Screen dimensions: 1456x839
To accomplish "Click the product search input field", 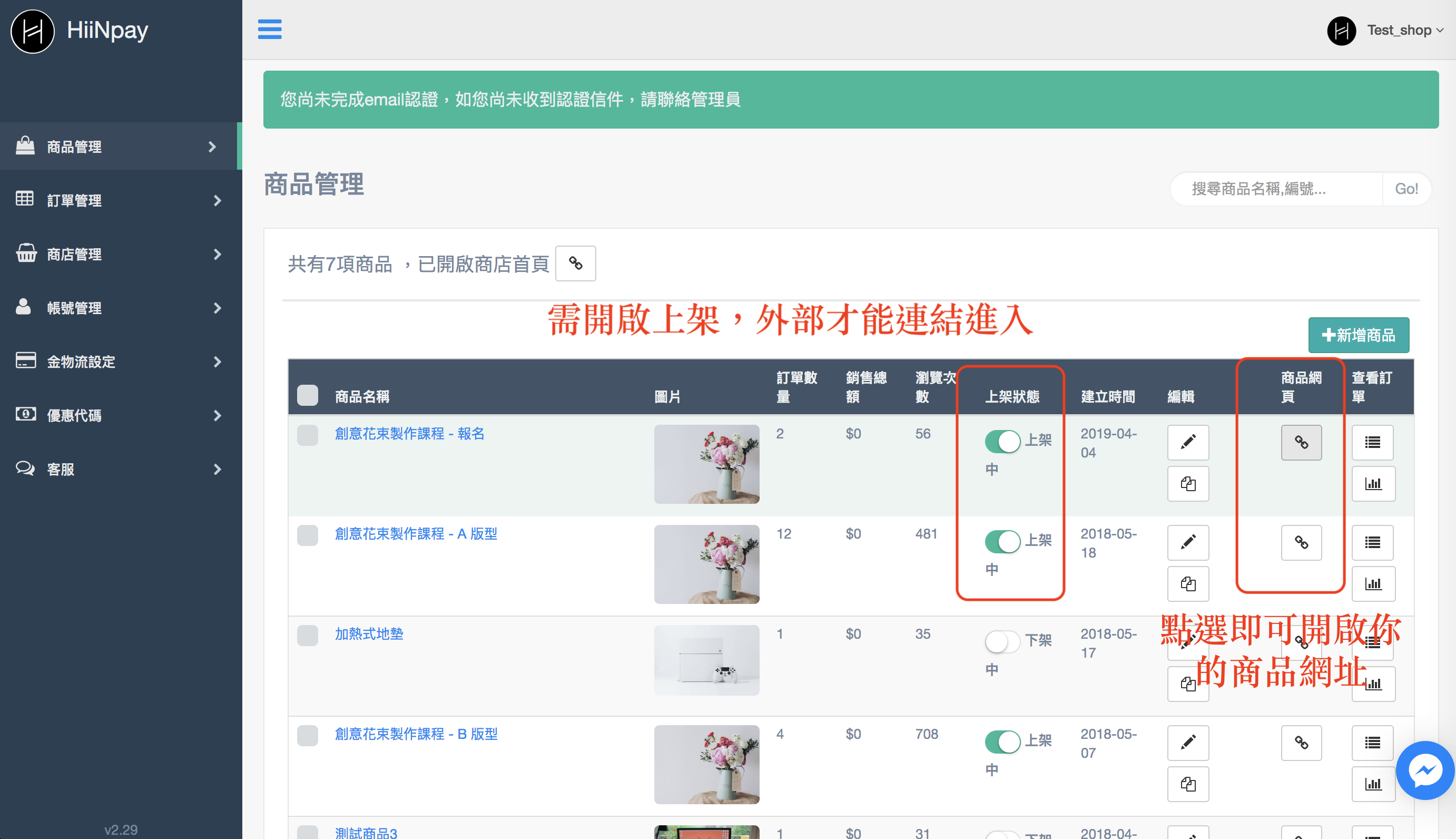I will pos(1276,189).
